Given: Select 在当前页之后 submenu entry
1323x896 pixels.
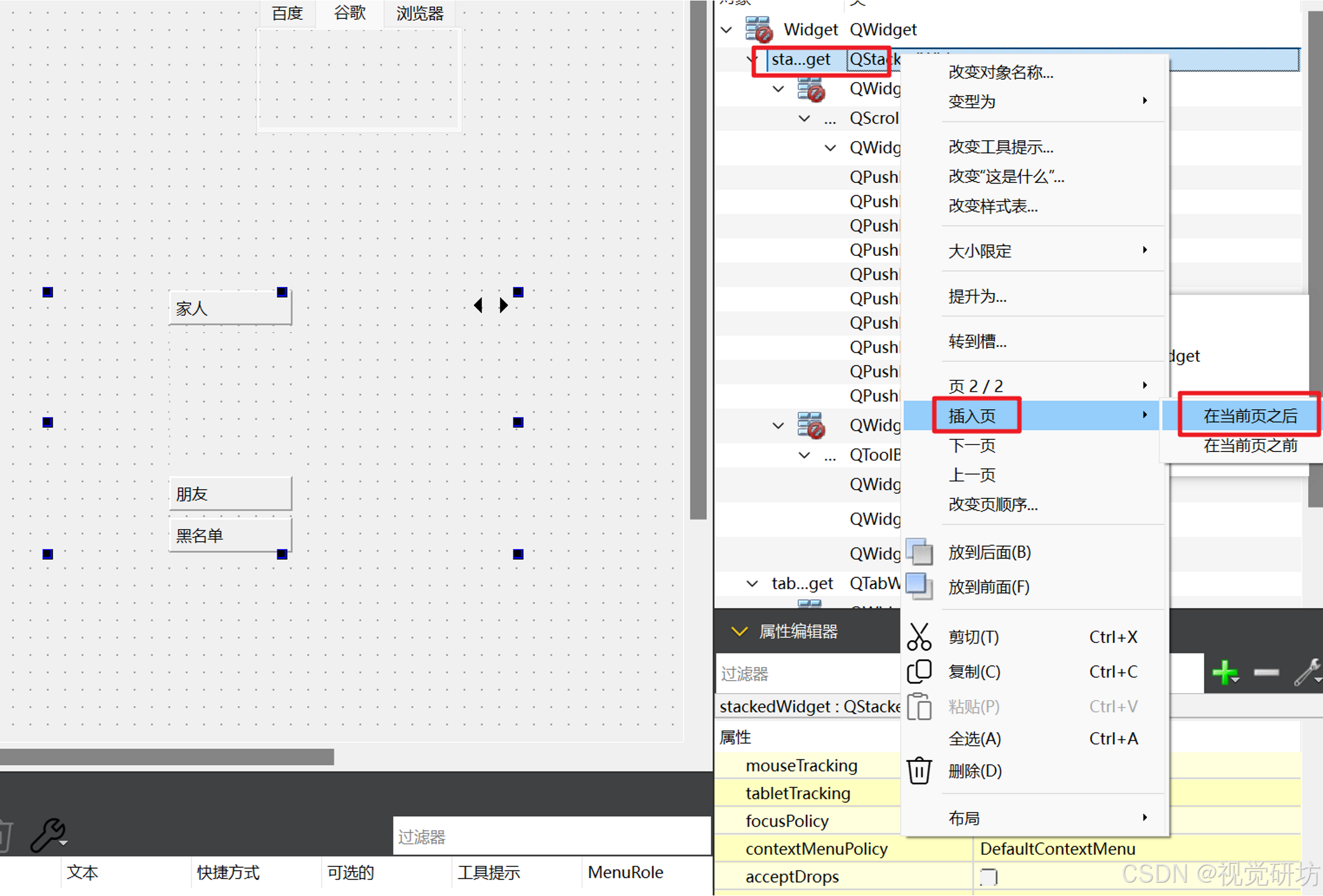Looking at the screenshot, I should 1250,416.
